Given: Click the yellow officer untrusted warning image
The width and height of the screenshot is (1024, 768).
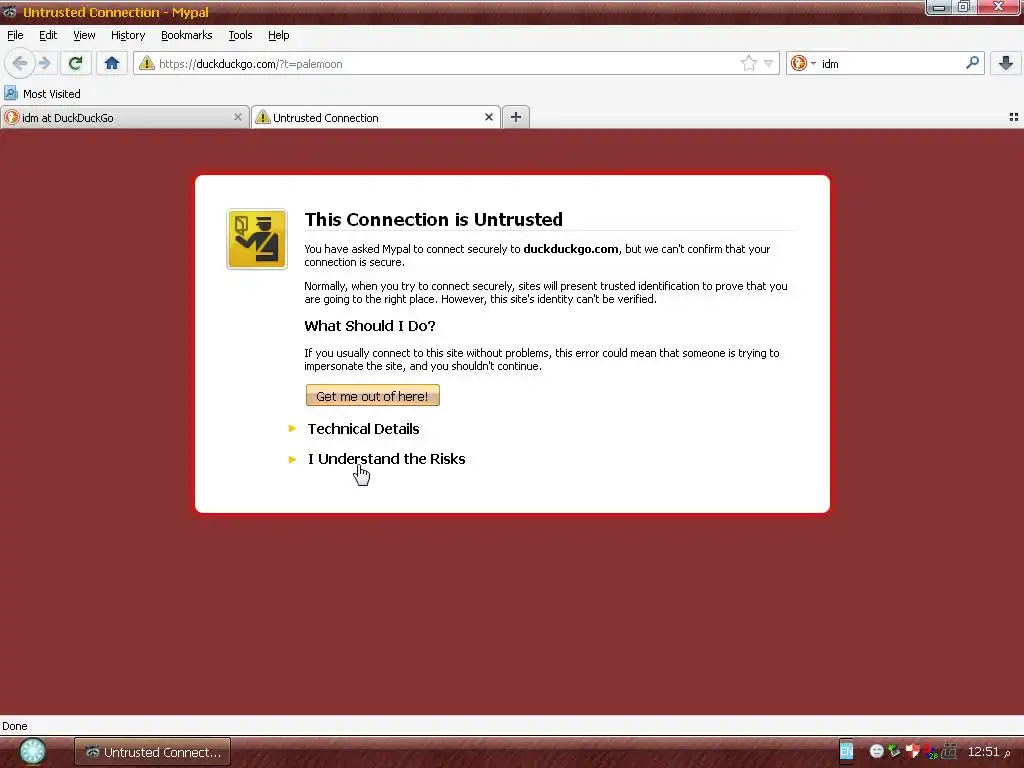Looking at the screenshot, I should click(257, 239).
